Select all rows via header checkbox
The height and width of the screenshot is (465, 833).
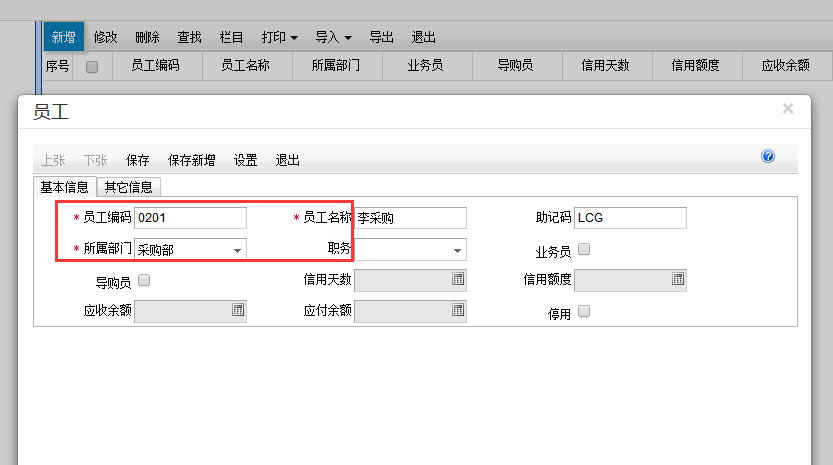92,67
